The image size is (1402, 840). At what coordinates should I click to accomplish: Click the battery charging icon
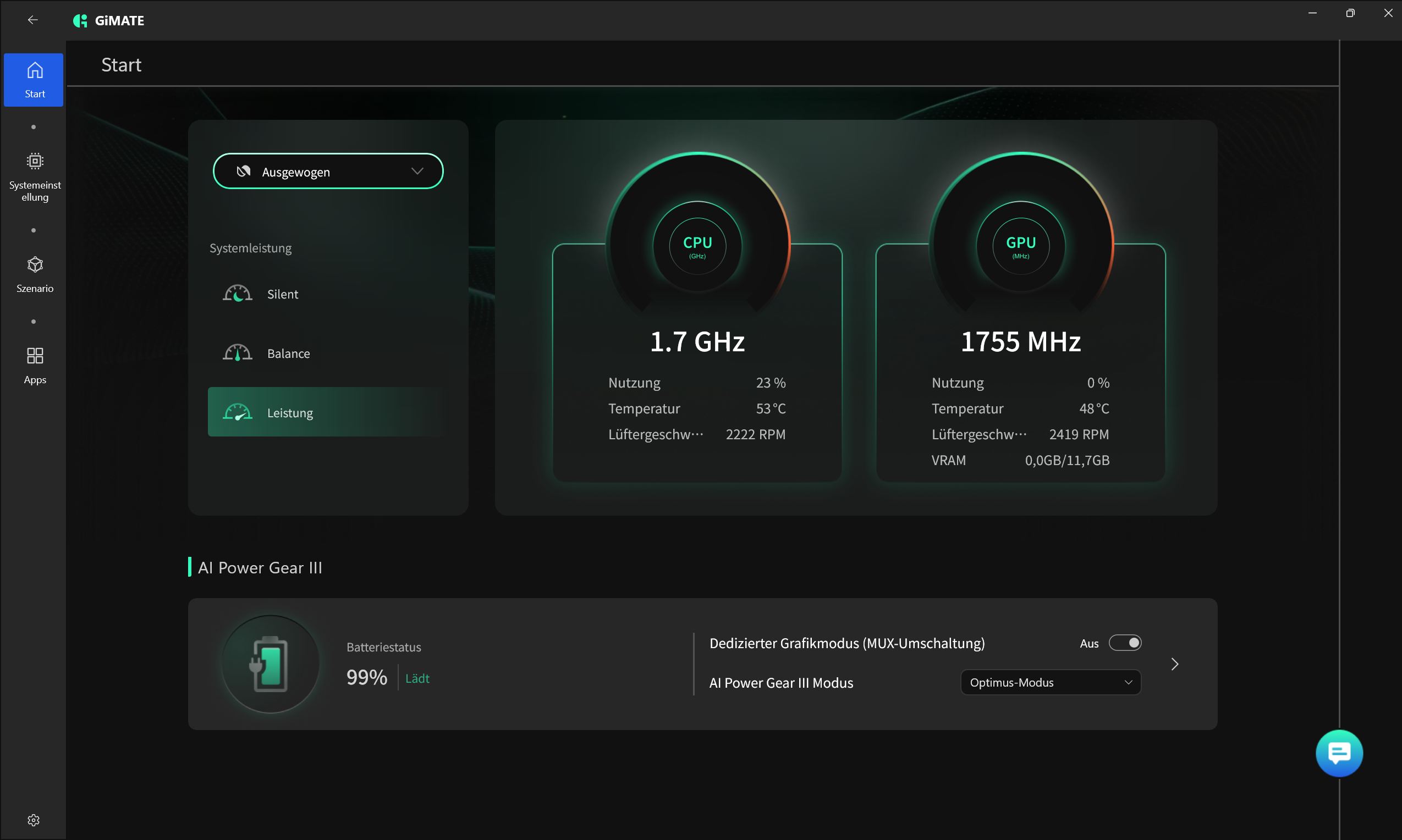(x=270, y=664)
